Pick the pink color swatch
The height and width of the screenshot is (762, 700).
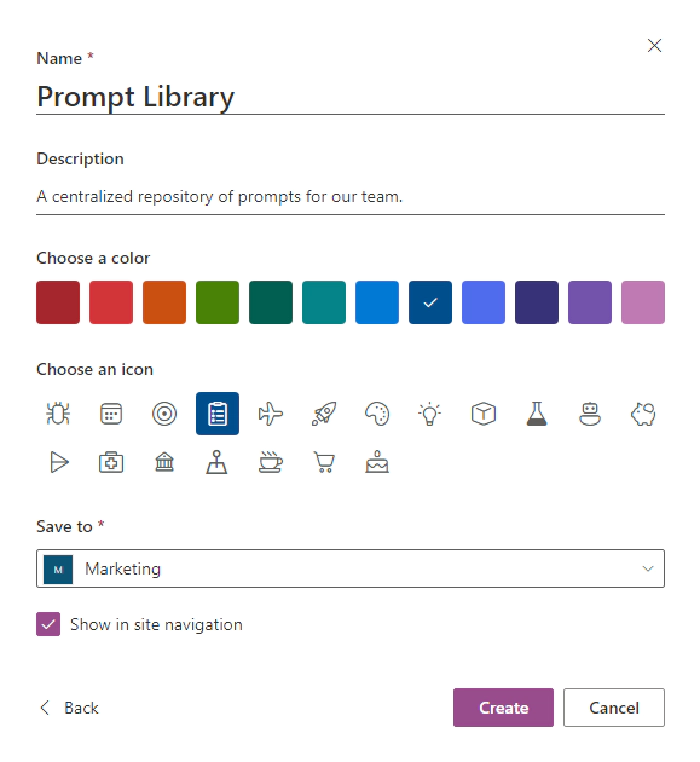coord(642,303)
